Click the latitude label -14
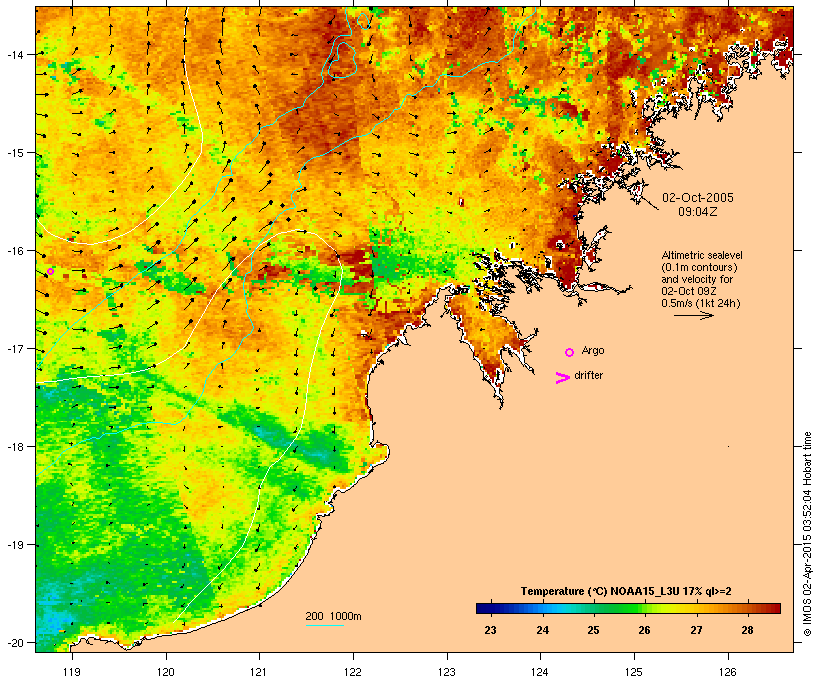The image size is (820, 680). point(15,54)
